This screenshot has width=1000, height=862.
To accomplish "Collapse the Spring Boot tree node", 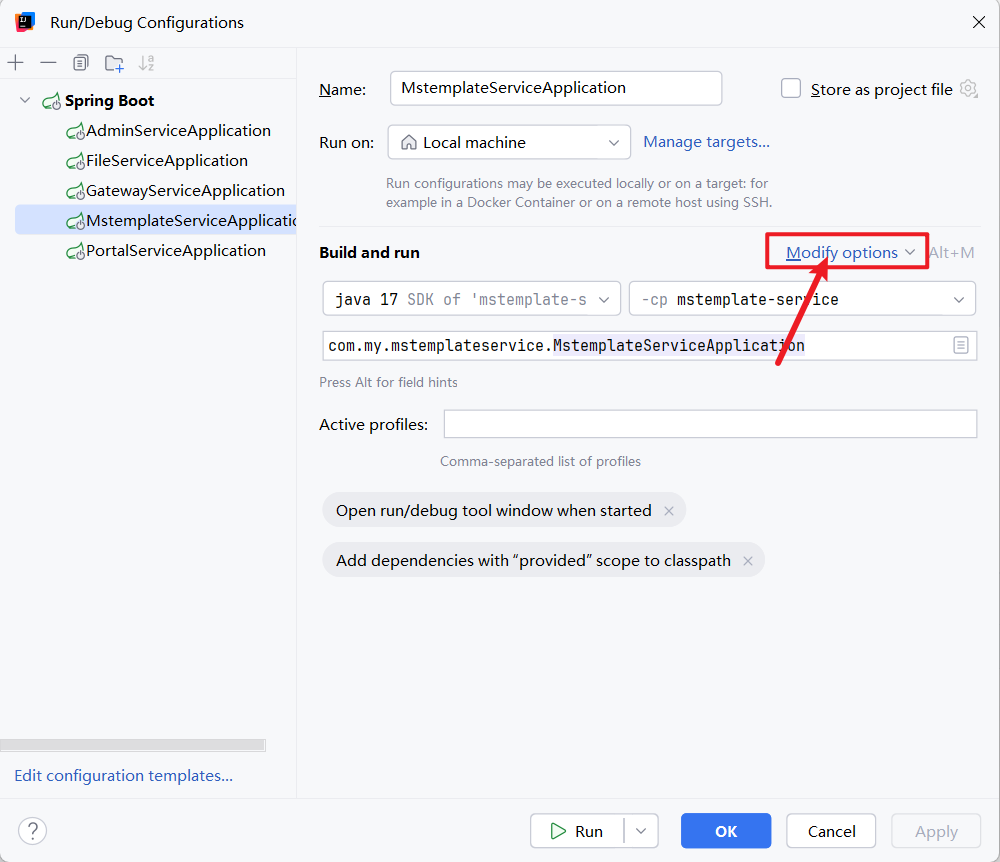I will (x=25, y=100).
